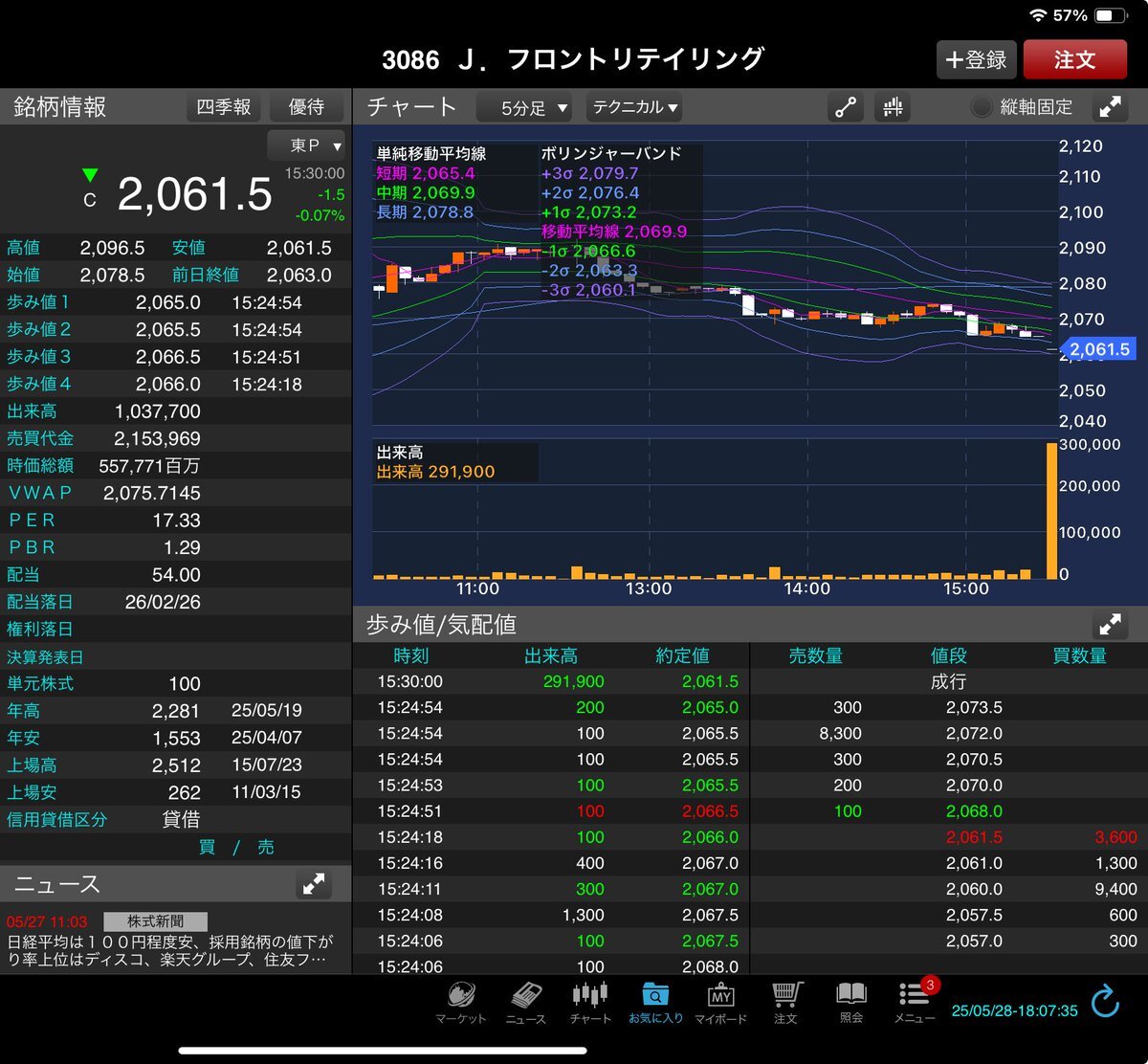Select the 2,060.0 bid with 9,400 volume

click(949, 889)
